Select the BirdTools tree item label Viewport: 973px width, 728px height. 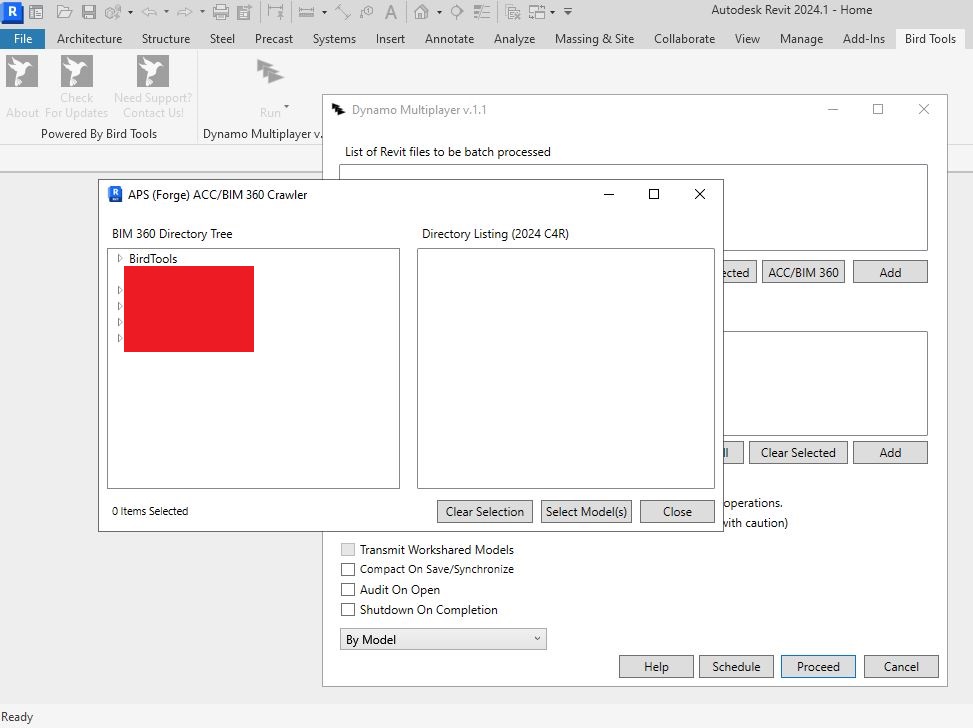point(153,258)
